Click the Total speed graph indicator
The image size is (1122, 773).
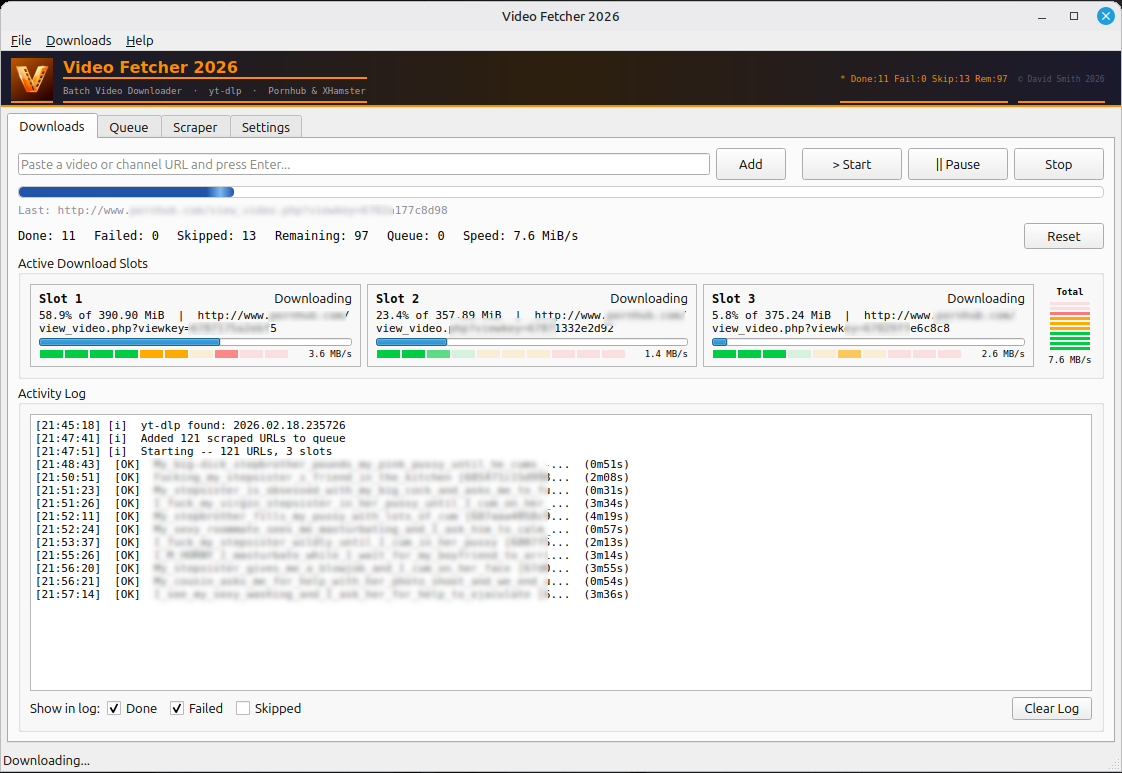1069,325
